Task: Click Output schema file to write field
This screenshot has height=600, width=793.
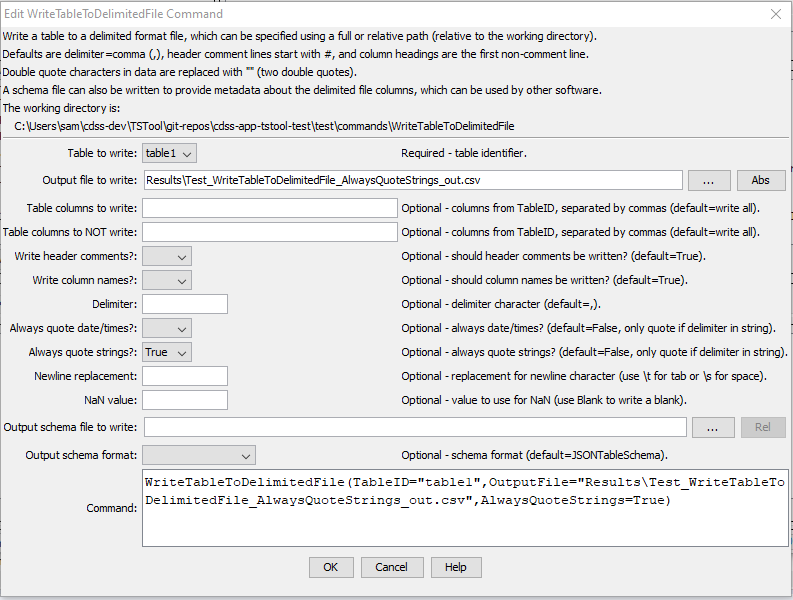Action: coord(415,427)
